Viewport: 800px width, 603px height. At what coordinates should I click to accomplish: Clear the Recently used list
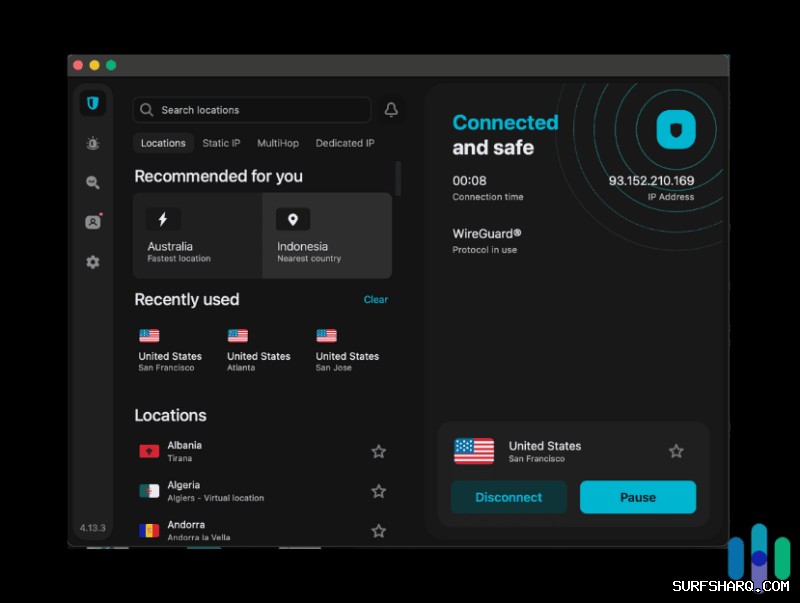pos(376,299)
